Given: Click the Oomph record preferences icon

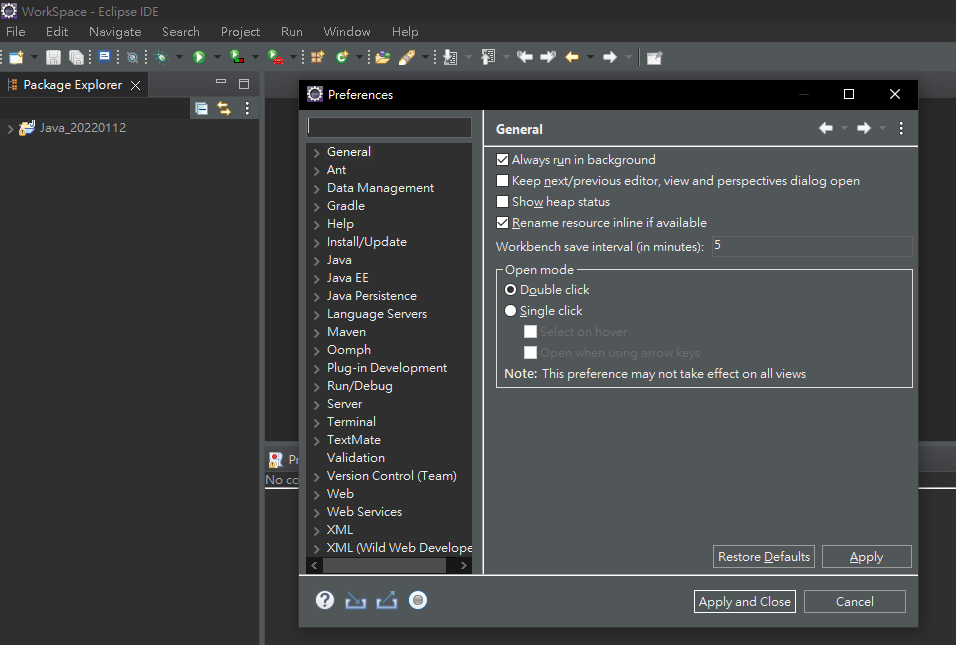Looking at the screenshot, I should tap(418, 600).
